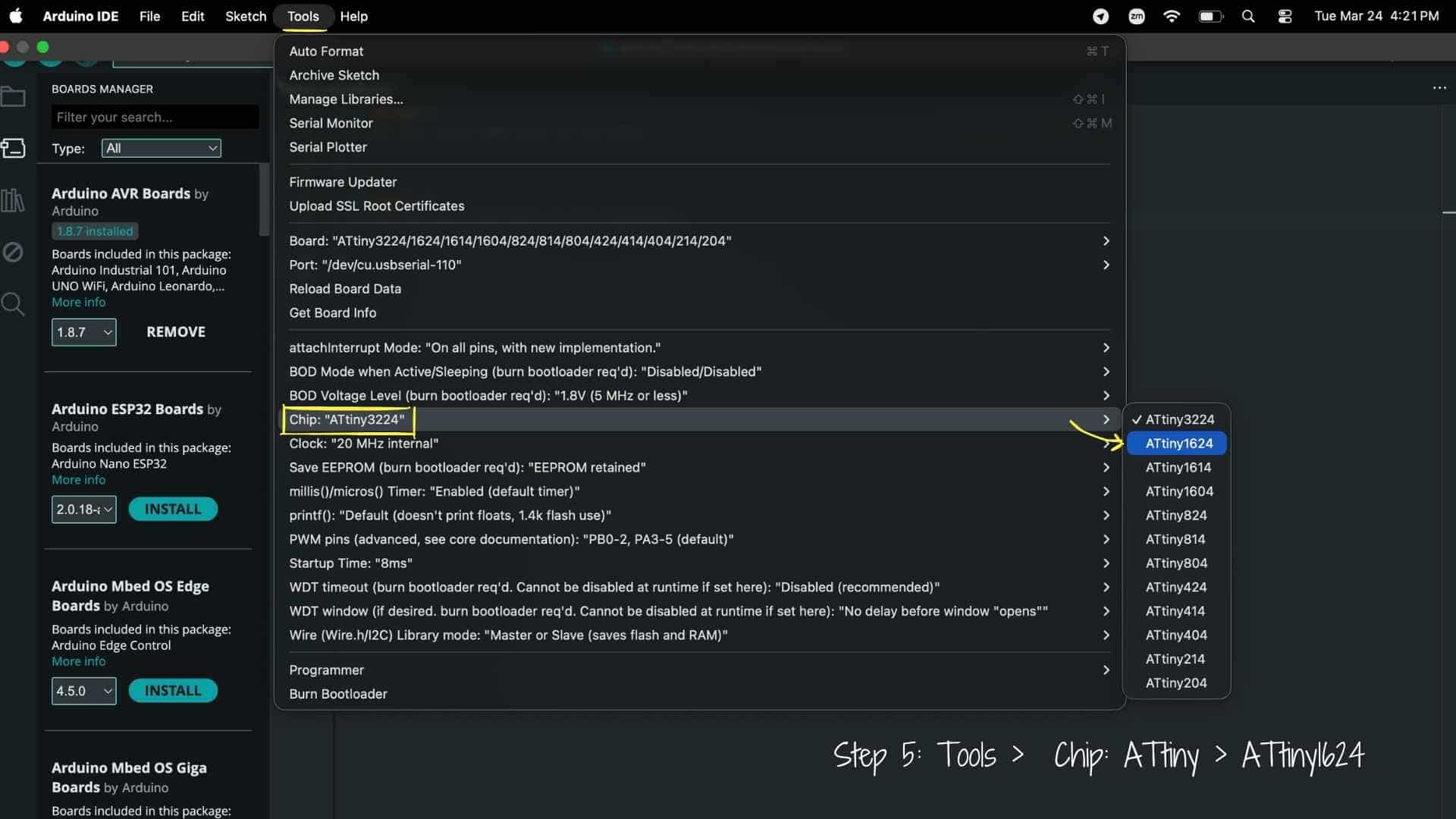The height and width of the screenshot is (819, 1456).
Task: Choose ATtiny1624 from the chip list
Action: click(1178, 444)
